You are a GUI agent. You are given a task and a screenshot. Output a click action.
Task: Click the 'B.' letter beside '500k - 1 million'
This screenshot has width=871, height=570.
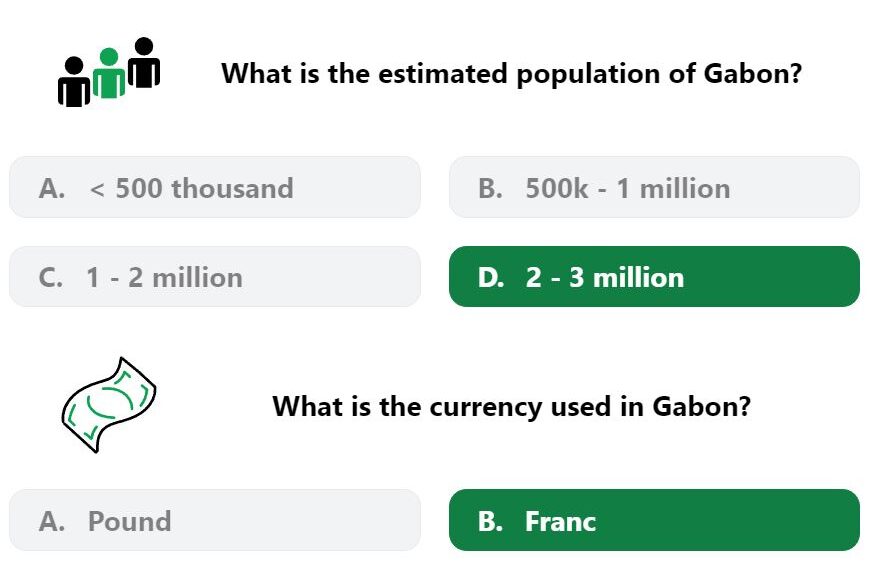[490, 188]
